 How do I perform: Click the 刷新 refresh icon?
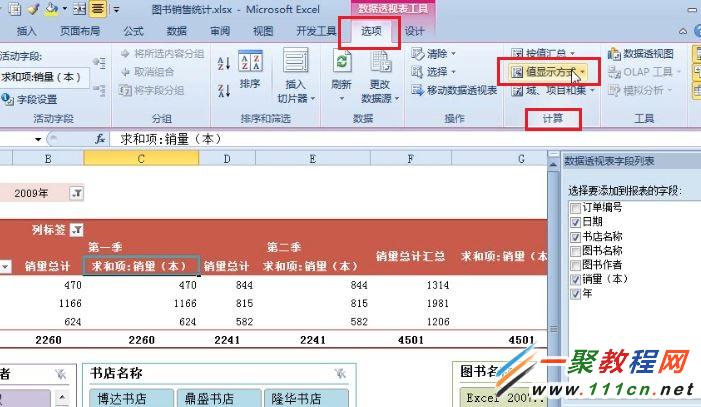[x=342, y=62]
